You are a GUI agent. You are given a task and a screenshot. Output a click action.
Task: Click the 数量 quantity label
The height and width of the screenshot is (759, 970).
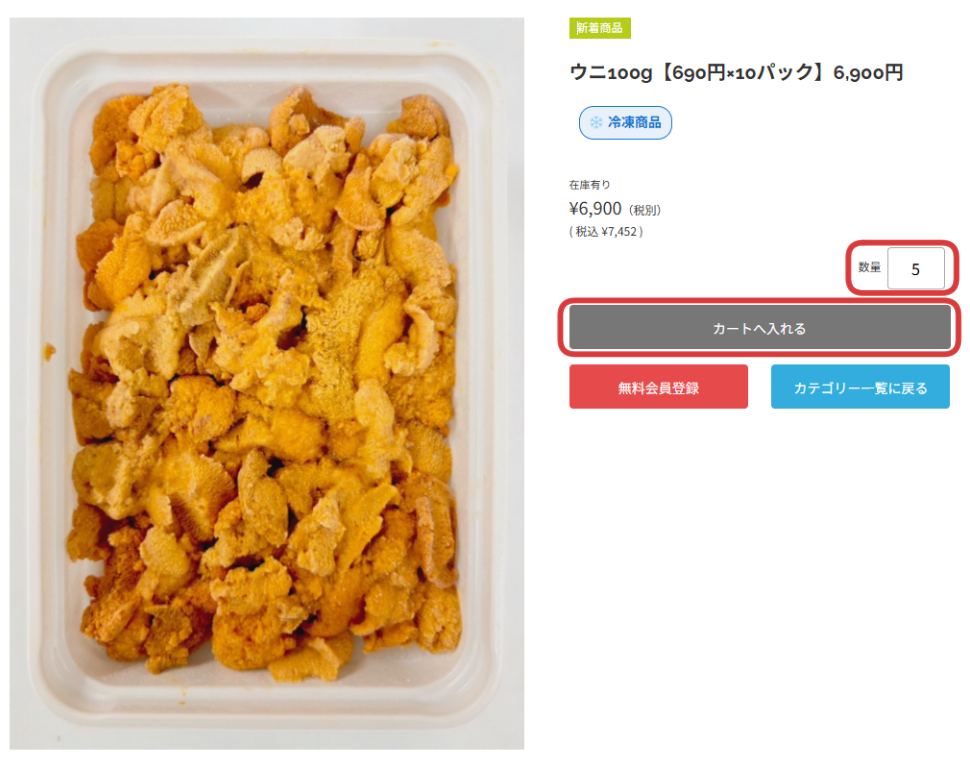click(x=869, y=267)
